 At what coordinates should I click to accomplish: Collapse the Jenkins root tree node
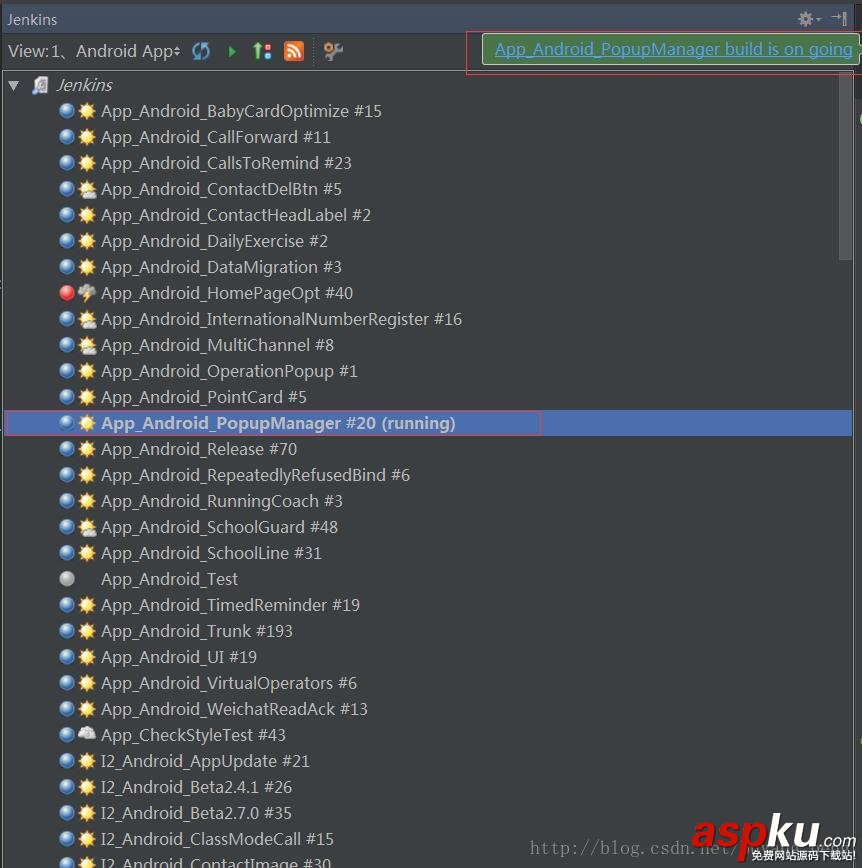pos(14,85)
